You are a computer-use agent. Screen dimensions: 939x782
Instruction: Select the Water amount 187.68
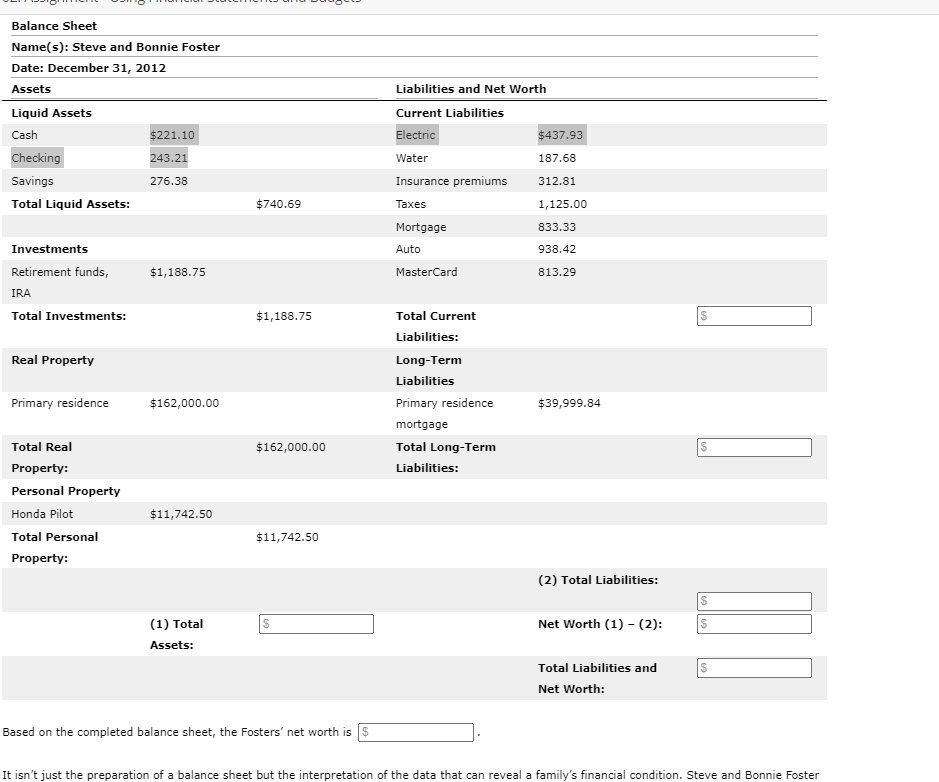(557, 158)
